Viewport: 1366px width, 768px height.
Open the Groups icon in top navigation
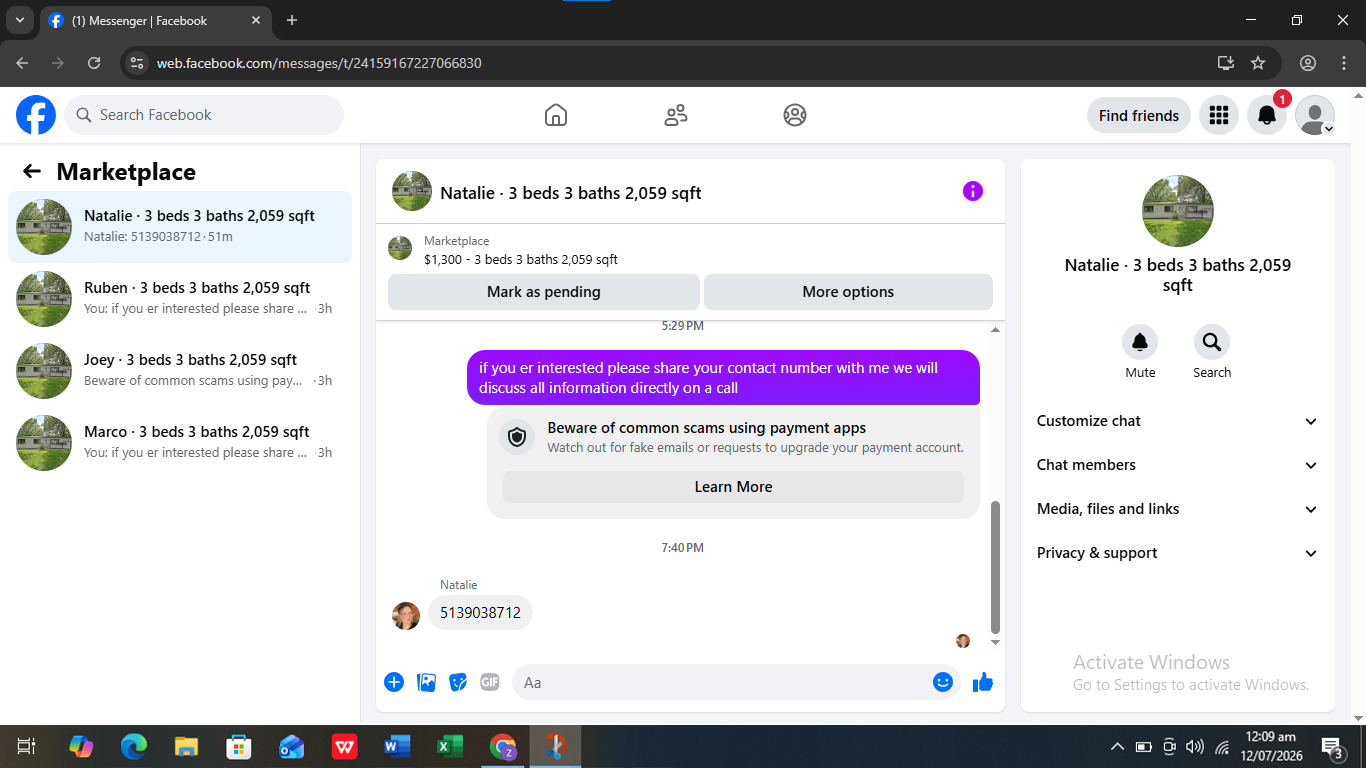(x=795, y=115)
